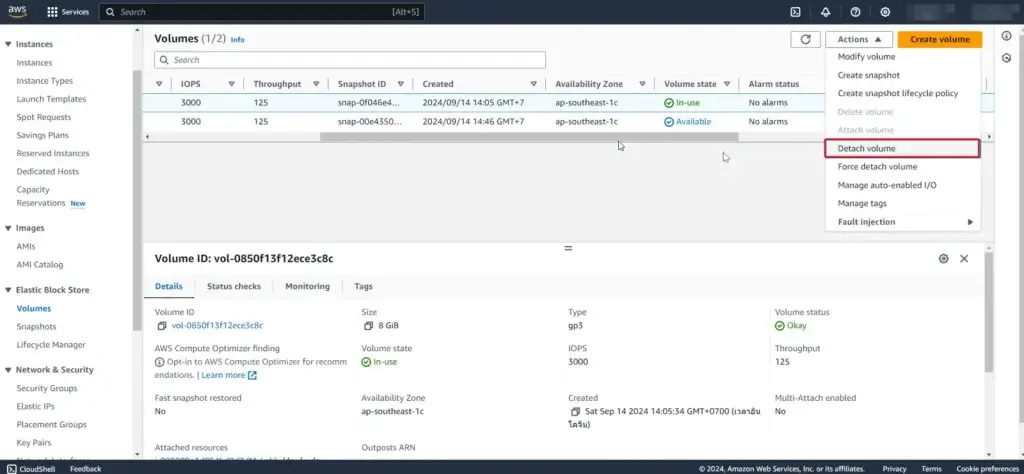The height and width of the screenshot is (474, 1024).
Task: Select Detach volume menu item
Action: (903, 148)
